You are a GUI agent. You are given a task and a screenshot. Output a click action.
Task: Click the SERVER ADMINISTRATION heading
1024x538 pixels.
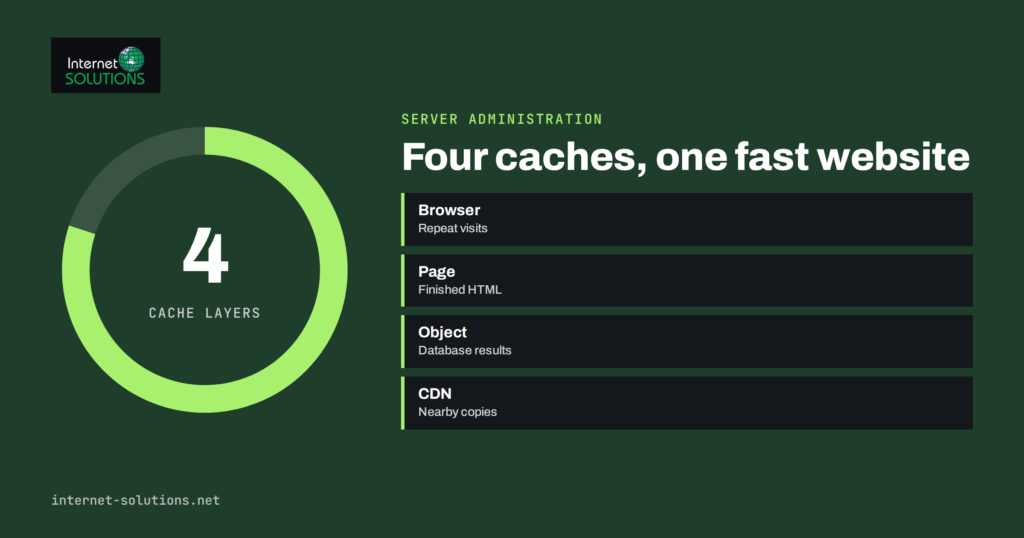[x=502, y=119]
